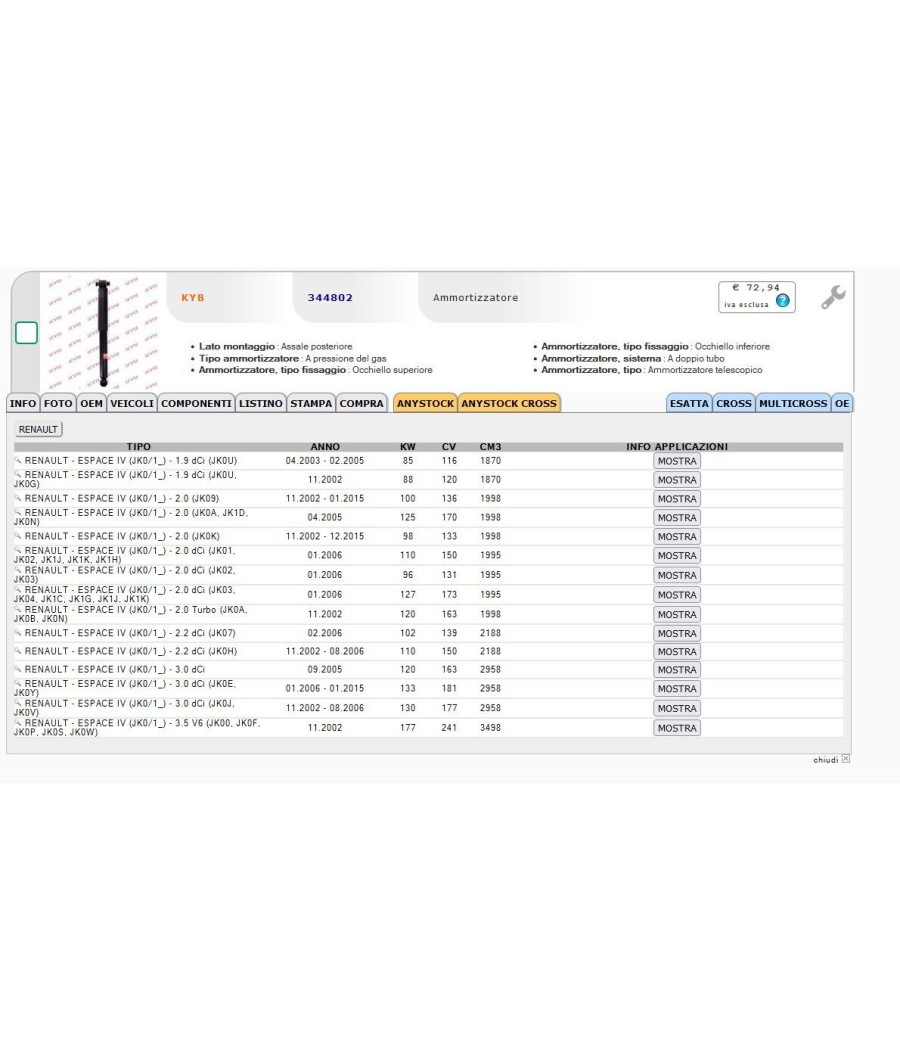Viewport: 900px width, 1050px height.
Task: Switch to the MULTICROSS tab
Action: pyautogui.click(x=793, y=403)
